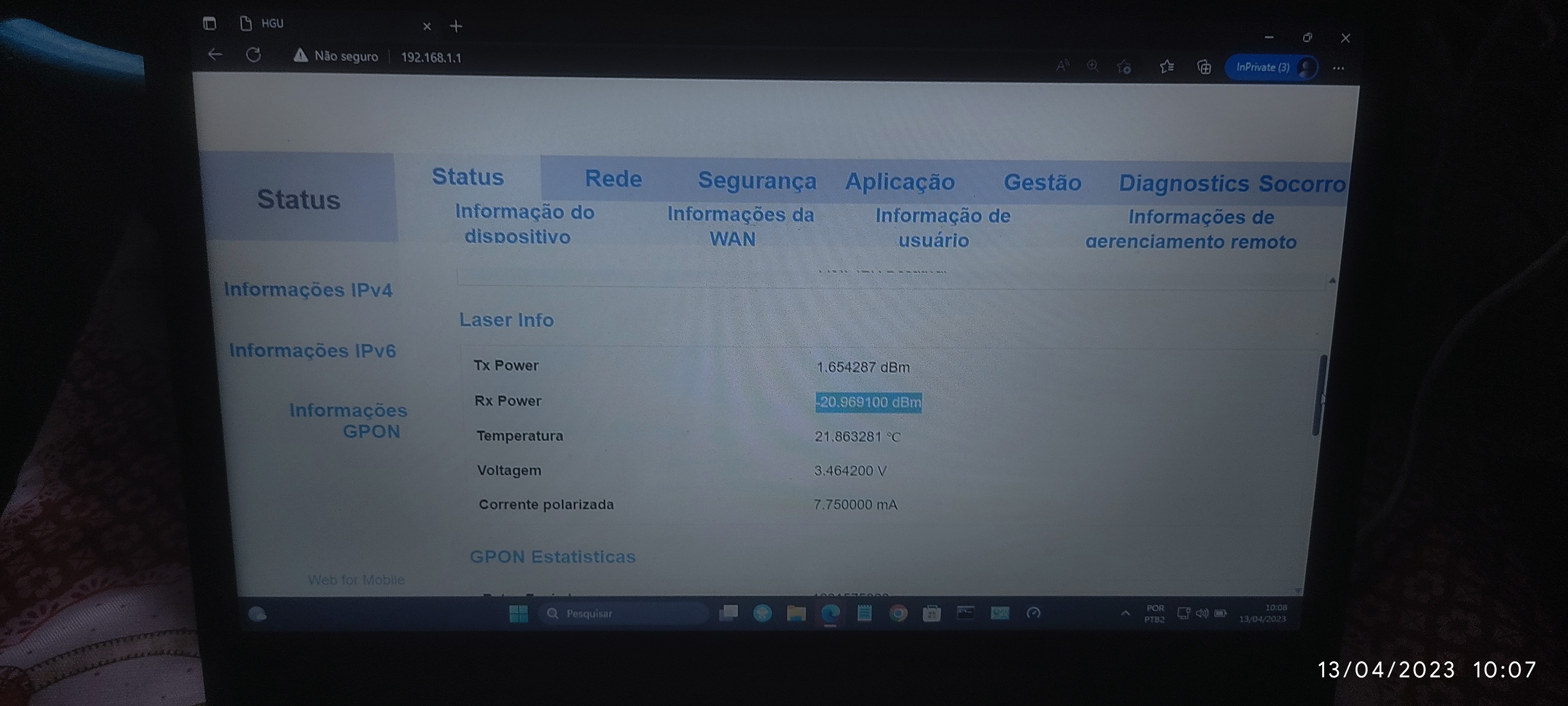This screenshot has width=1568, height=706.
Task: Switch to the Segurança tab
Action: pyautogui.click(x=757, y=181)
